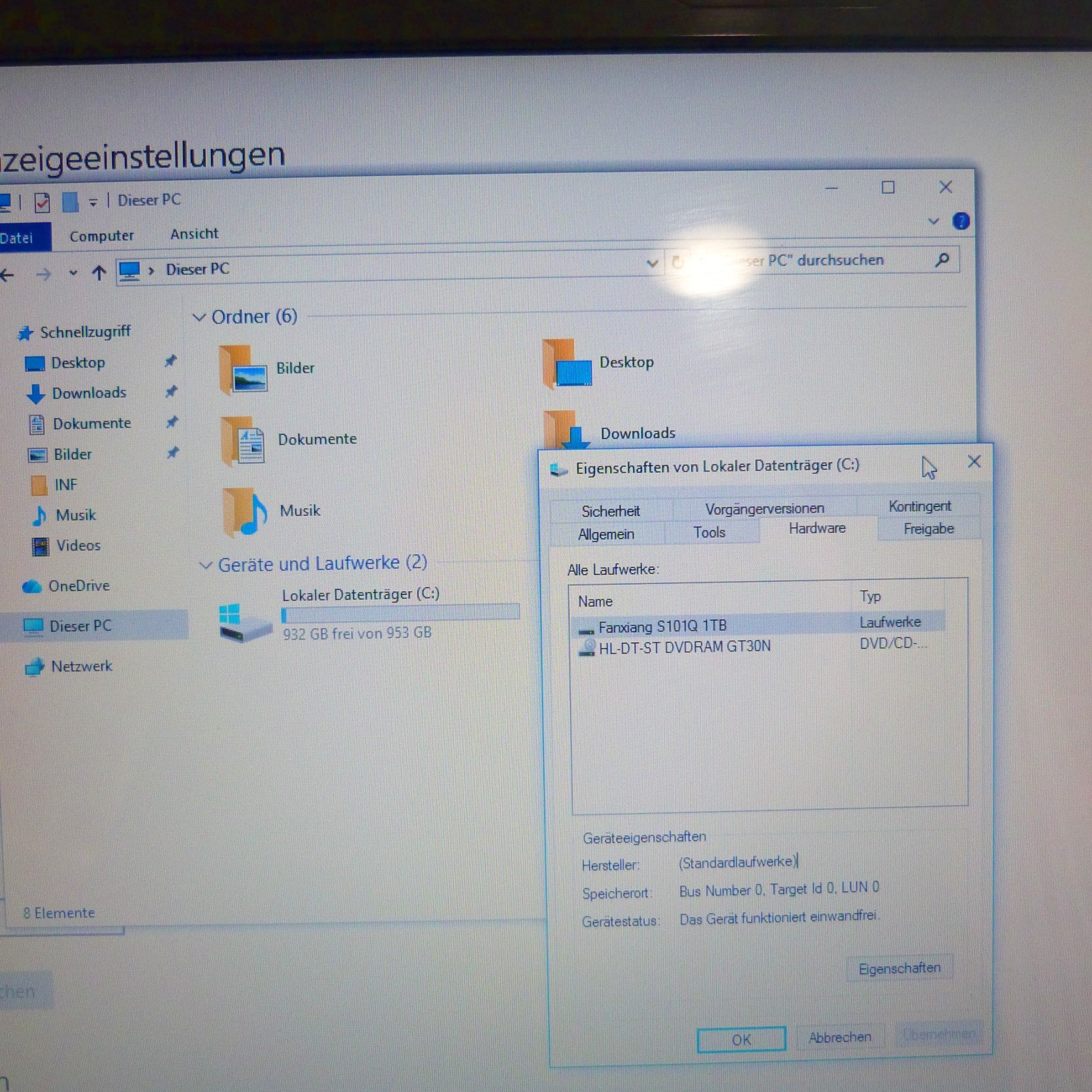Navigate forward with the right arrow
The height and width of the screenshot is (1092, 1092).
pos(44,274)
